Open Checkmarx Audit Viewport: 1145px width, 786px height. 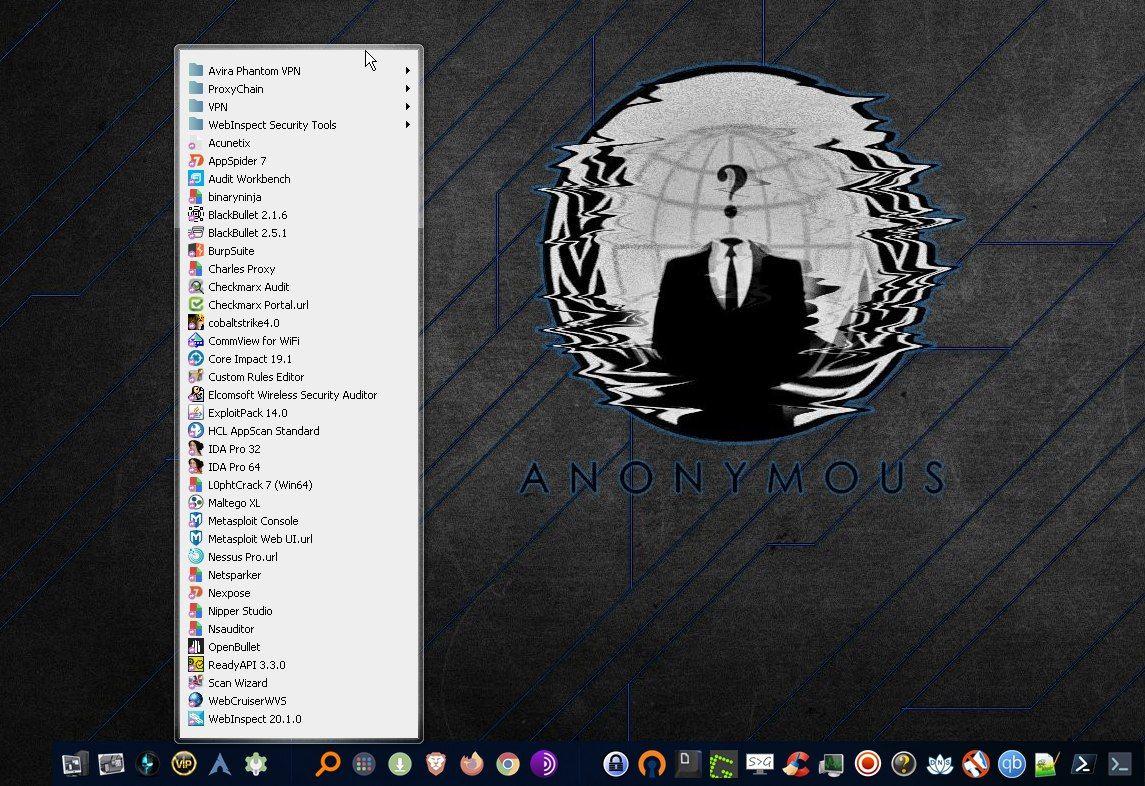point(299,287)
